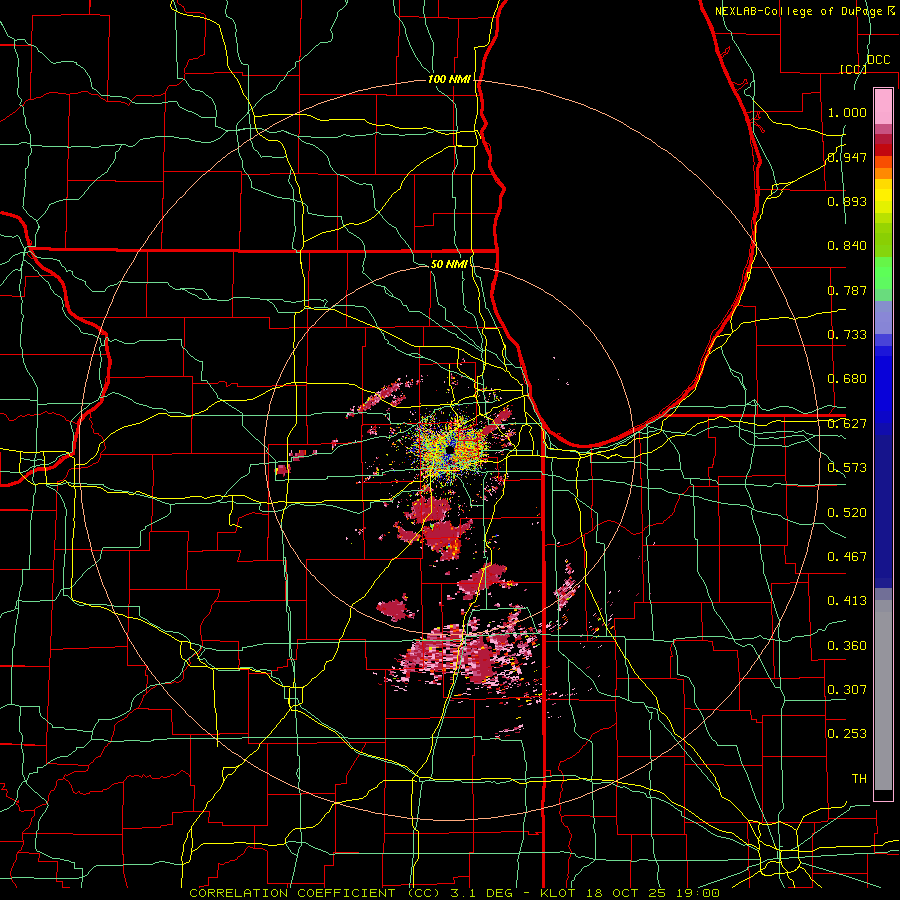This screenshot has height=900, width=900.
Task: Click the 0.627 scale value
Action: point(847,424)
